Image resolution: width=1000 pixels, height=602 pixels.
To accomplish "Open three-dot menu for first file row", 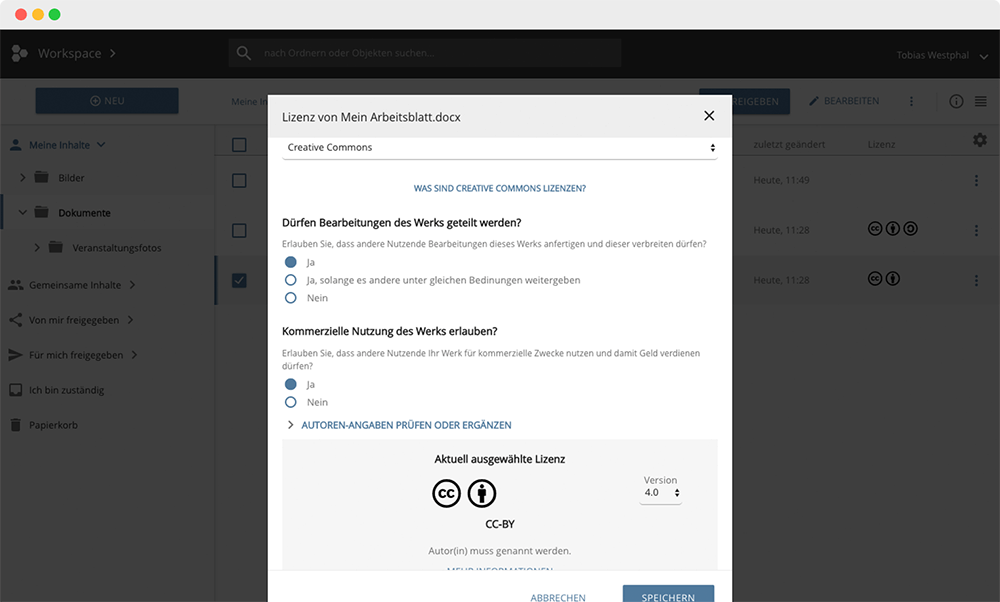I will (977, 181).
